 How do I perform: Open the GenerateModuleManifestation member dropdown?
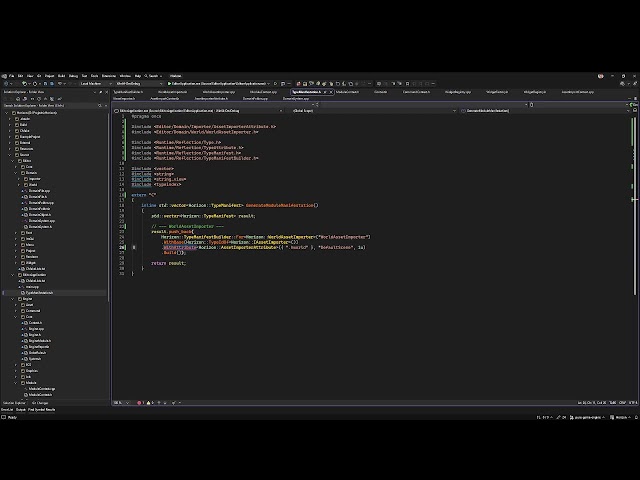546,111
